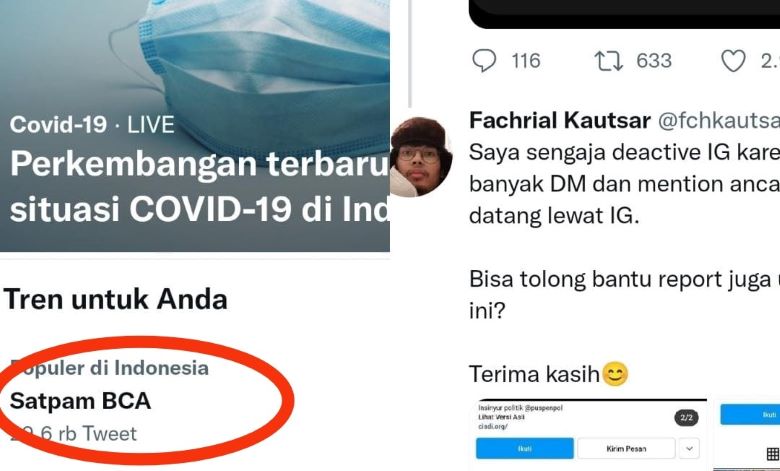Tap the reply speech bubble icon
The height and width of the screenshot is (471, 780).
click(x=484, y=61)
